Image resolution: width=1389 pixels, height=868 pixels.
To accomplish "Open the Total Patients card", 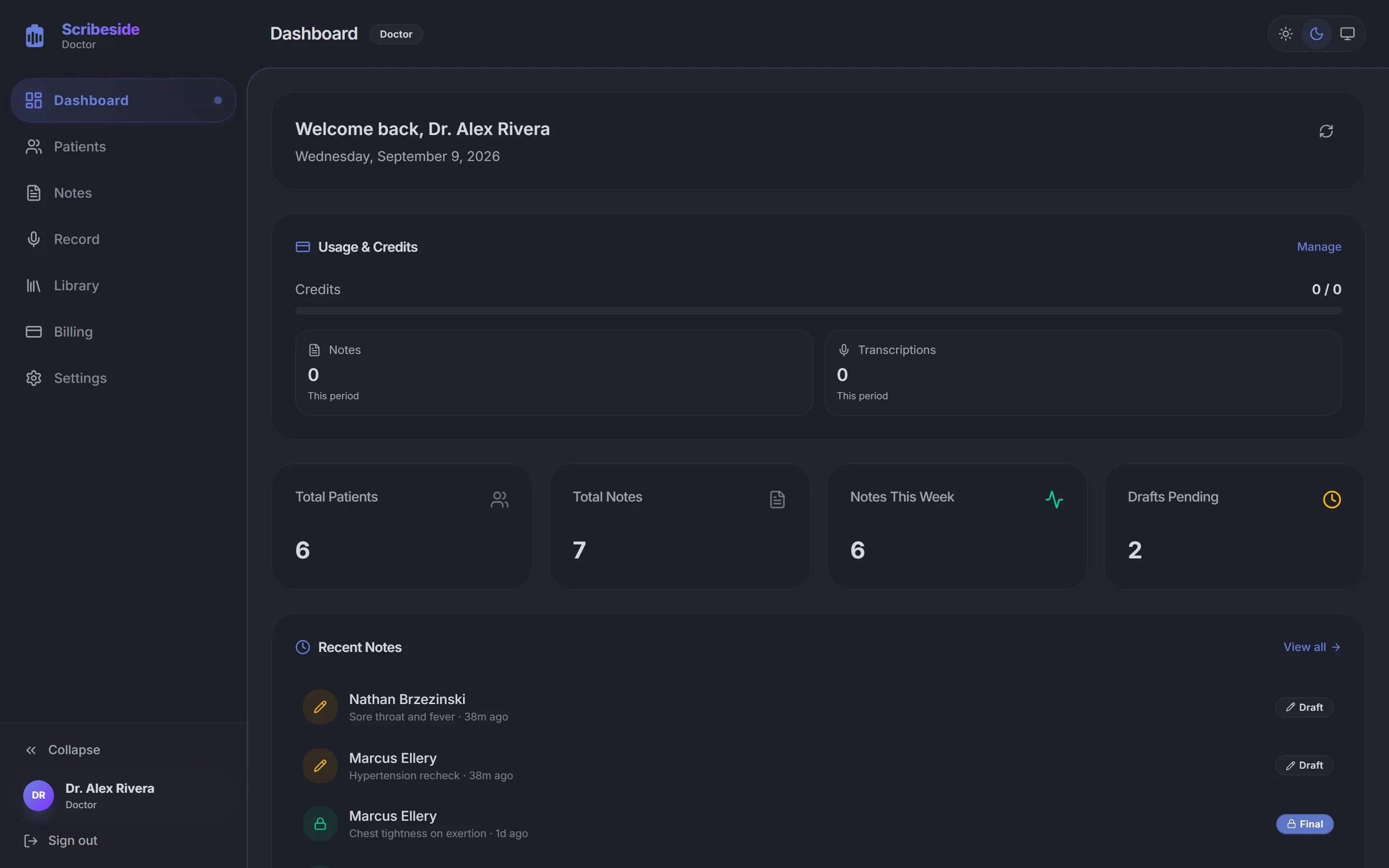I will [402, 527].
